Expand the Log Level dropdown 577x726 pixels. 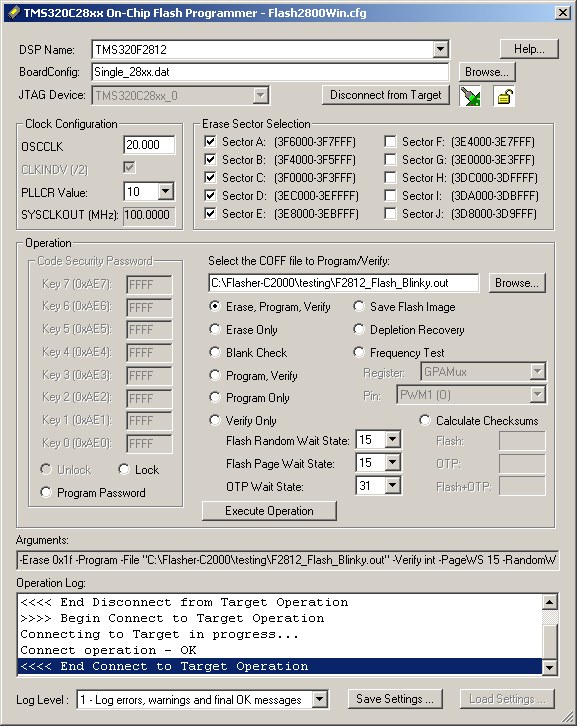[320, 699]
